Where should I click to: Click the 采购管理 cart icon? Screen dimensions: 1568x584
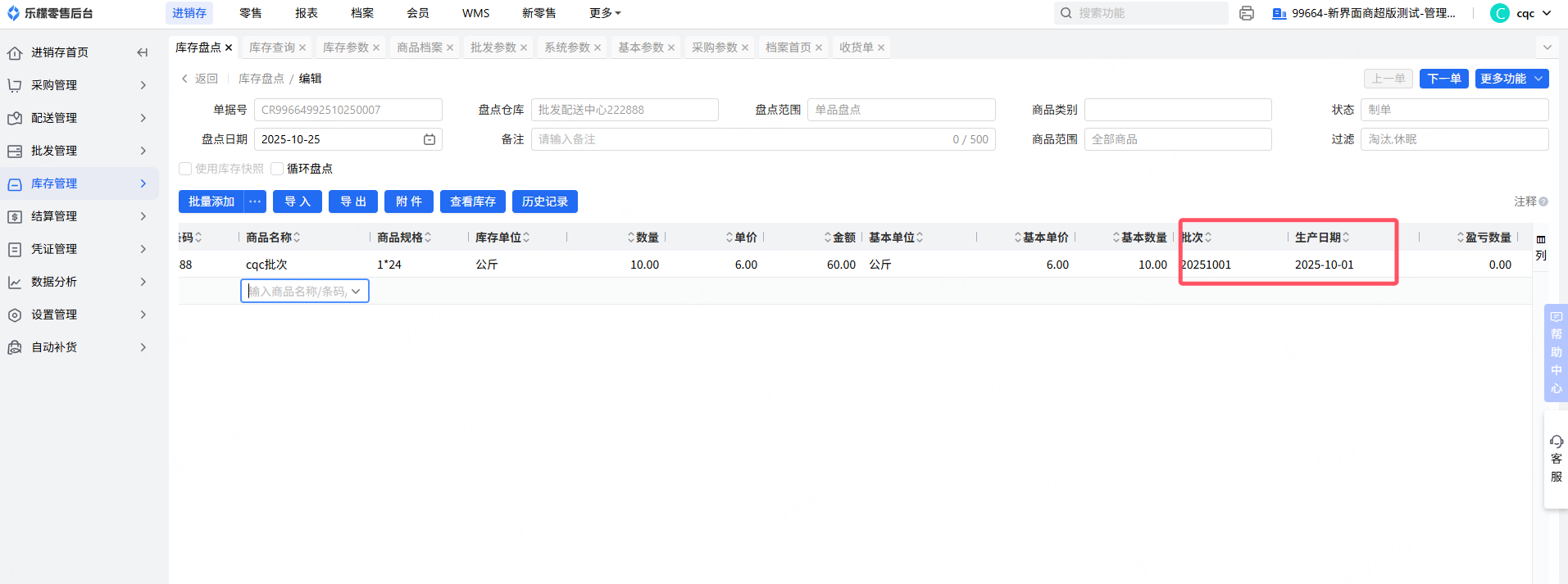(15, 85)
